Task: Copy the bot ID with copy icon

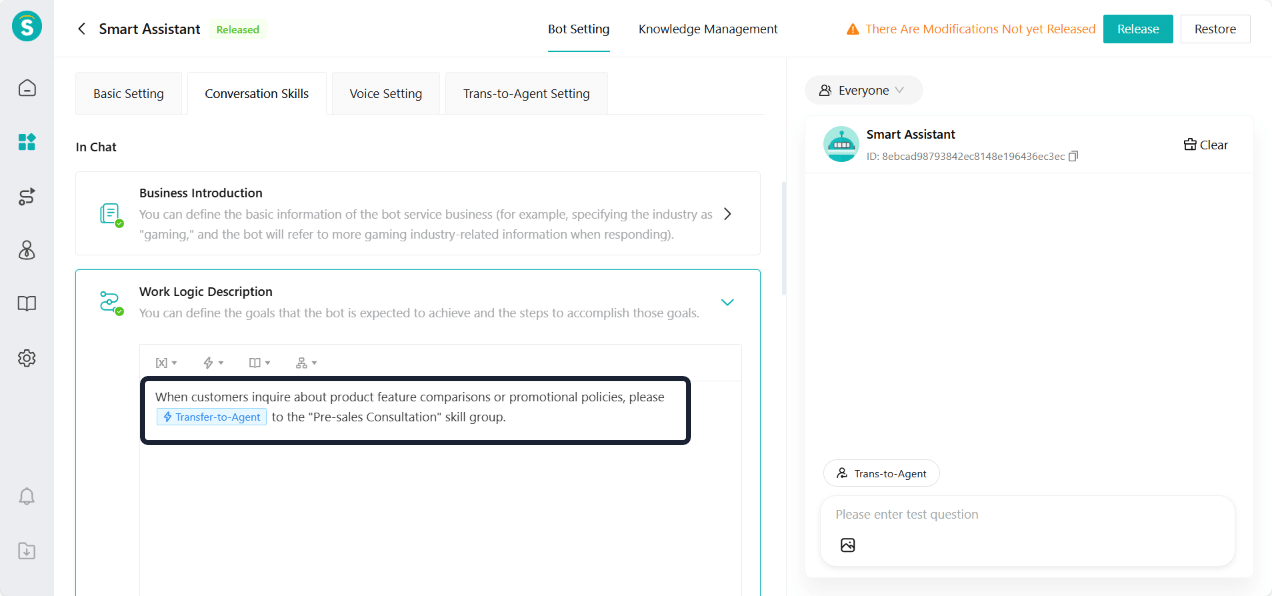Action: (x=1074, y=157)
